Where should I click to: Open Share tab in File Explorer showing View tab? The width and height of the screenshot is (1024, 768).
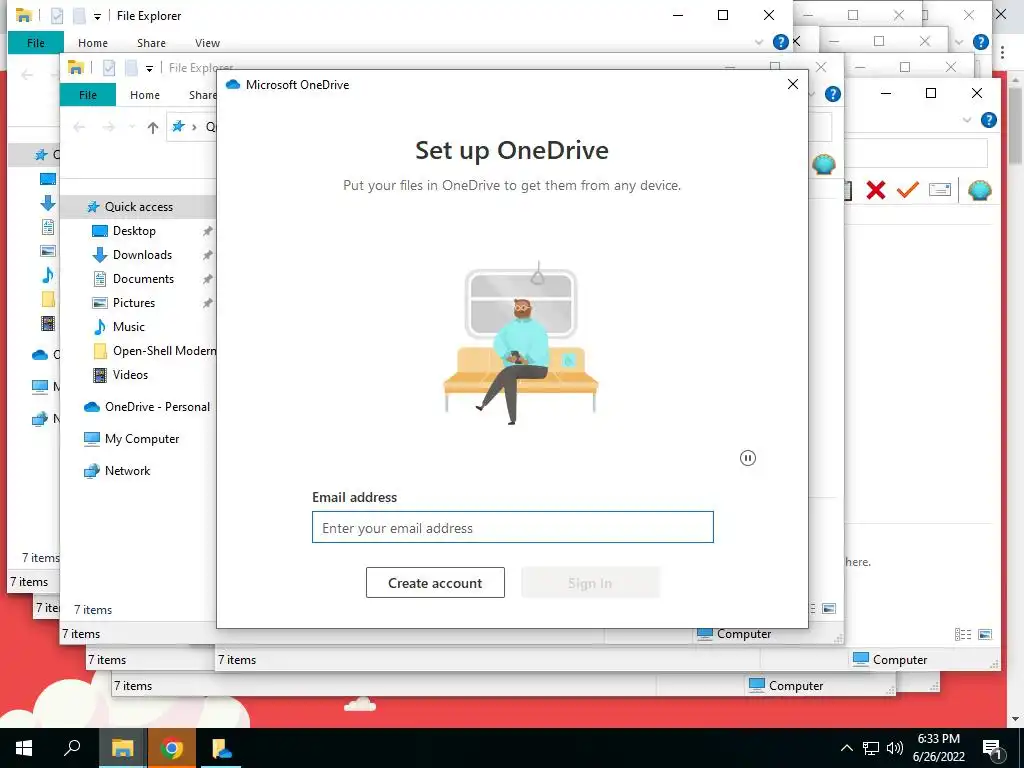(x=151, y=42)
